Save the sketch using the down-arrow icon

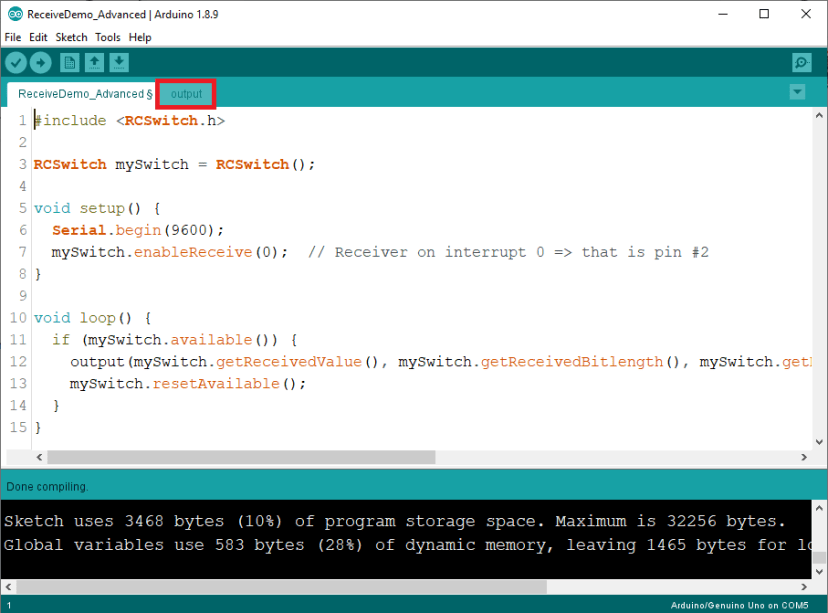click(119, 62)
